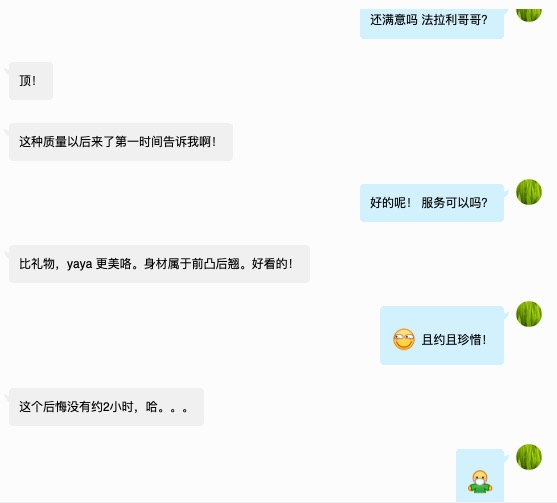Select the 还满意吗 法拉利哥哥 message bubble
Image resolution: width=557 pixels, height=503 pixels.
432,22
